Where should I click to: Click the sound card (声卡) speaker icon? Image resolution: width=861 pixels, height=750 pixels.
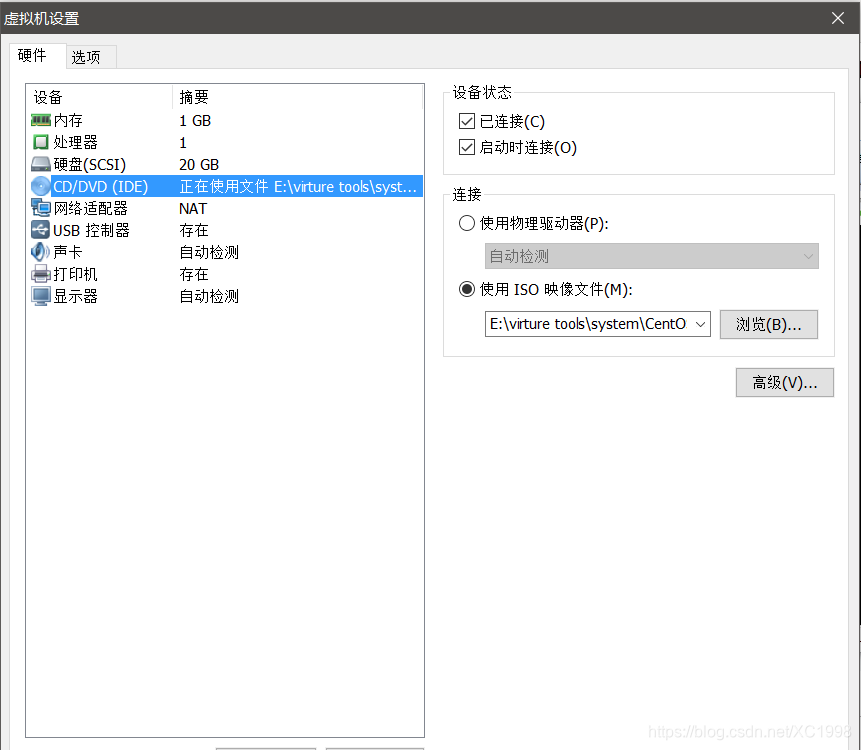pyautogui.click(x=41, y=252)
